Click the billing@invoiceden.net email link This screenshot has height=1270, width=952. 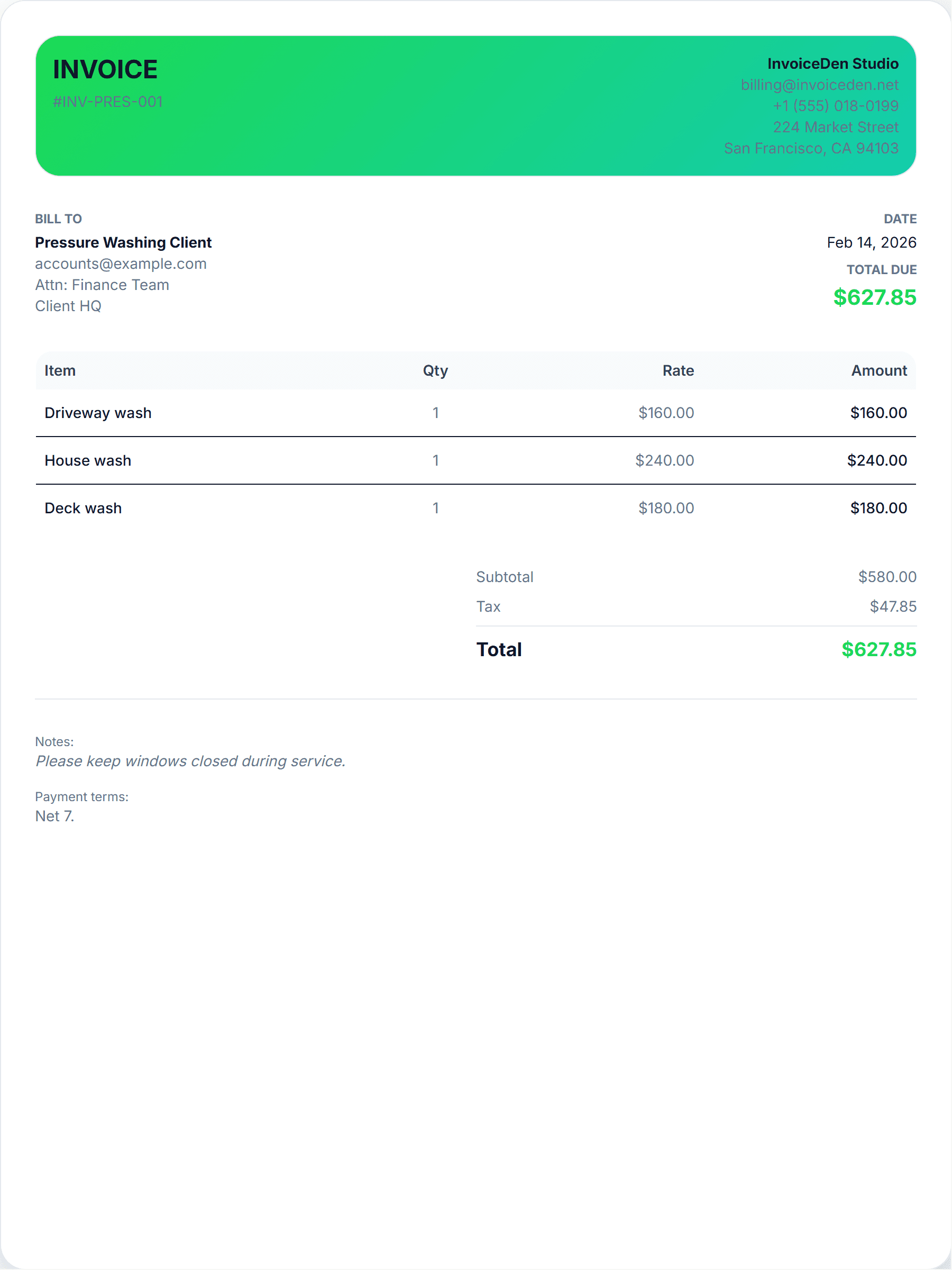[x=819, y=85]
